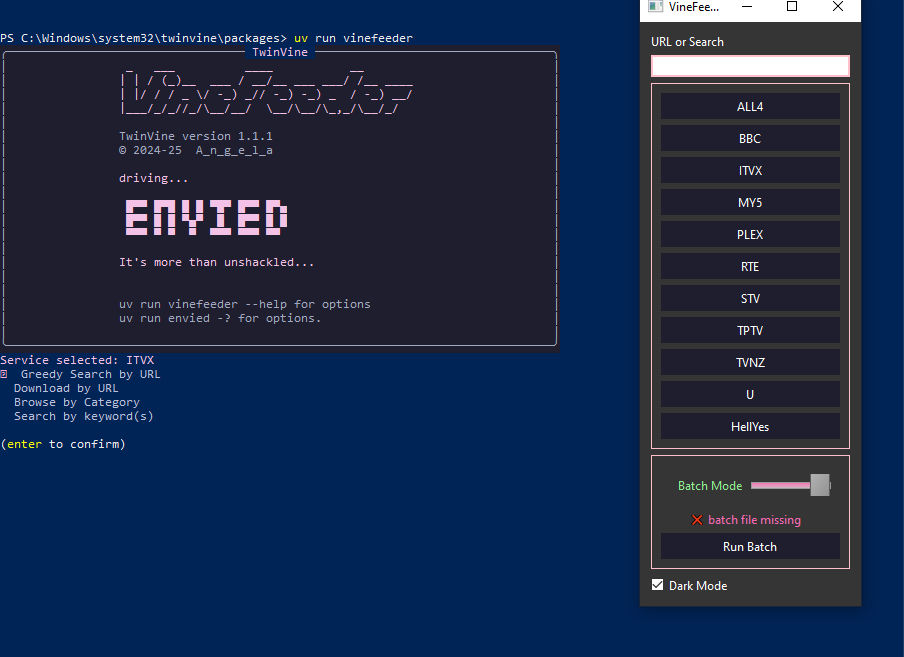Toggle the Batch Mode slider switch
Viewport: 904px width, 657px height.
coord(790,485)
